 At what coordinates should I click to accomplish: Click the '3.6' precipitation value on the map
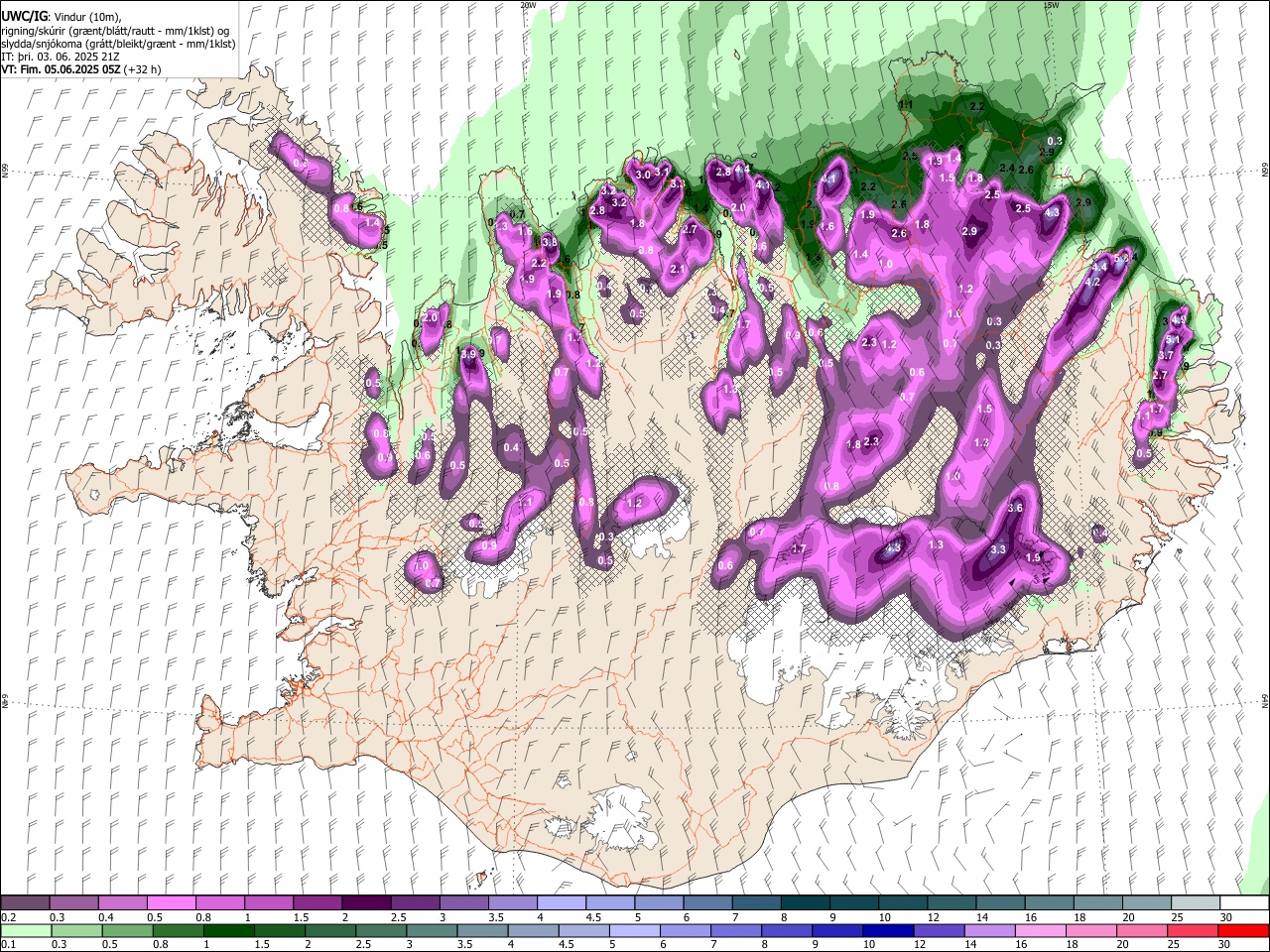[1015, 508]
